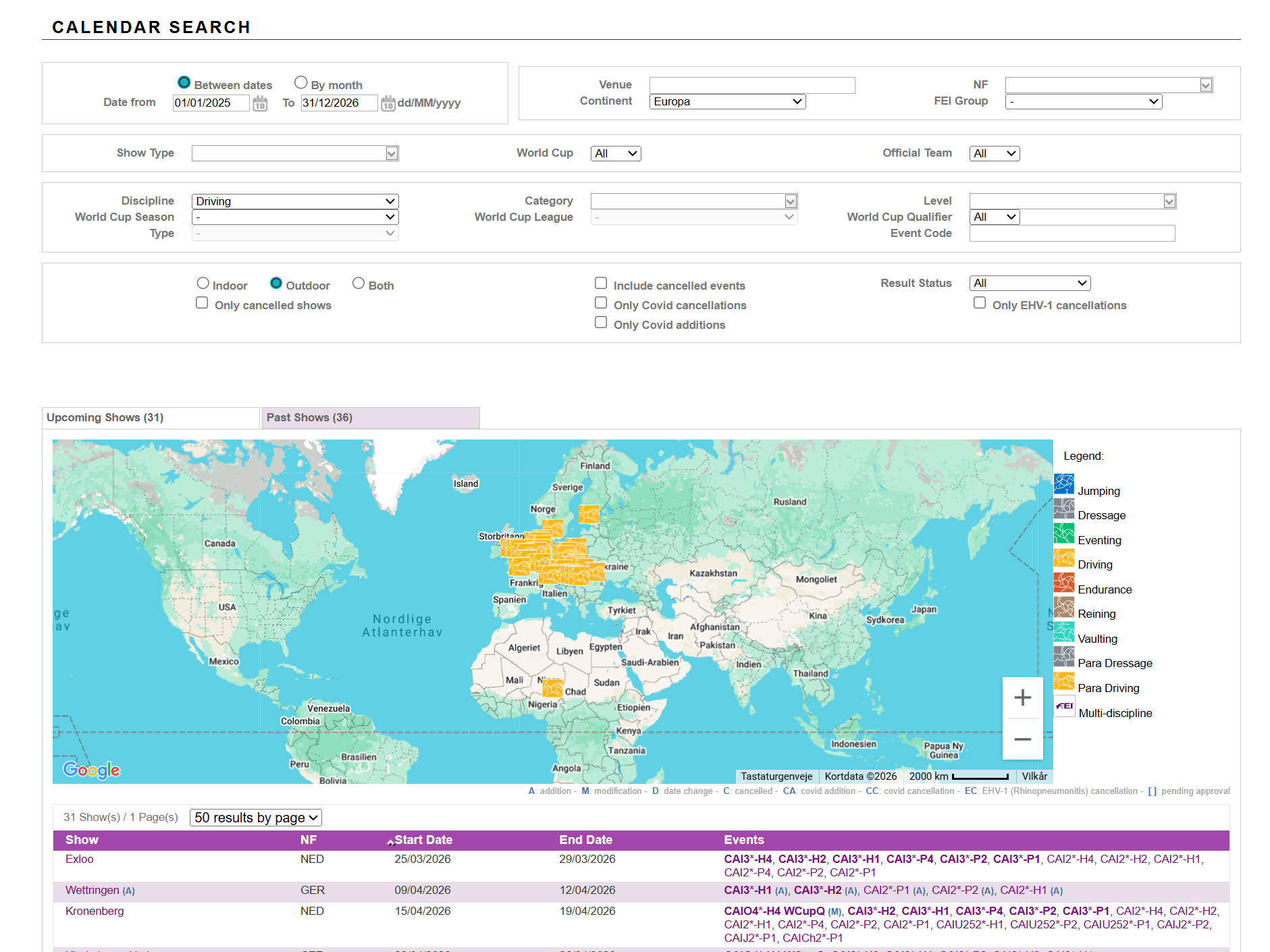The image size is (1270, 952).
Task: Open the Exloo show link
Action: click(80, 860)
